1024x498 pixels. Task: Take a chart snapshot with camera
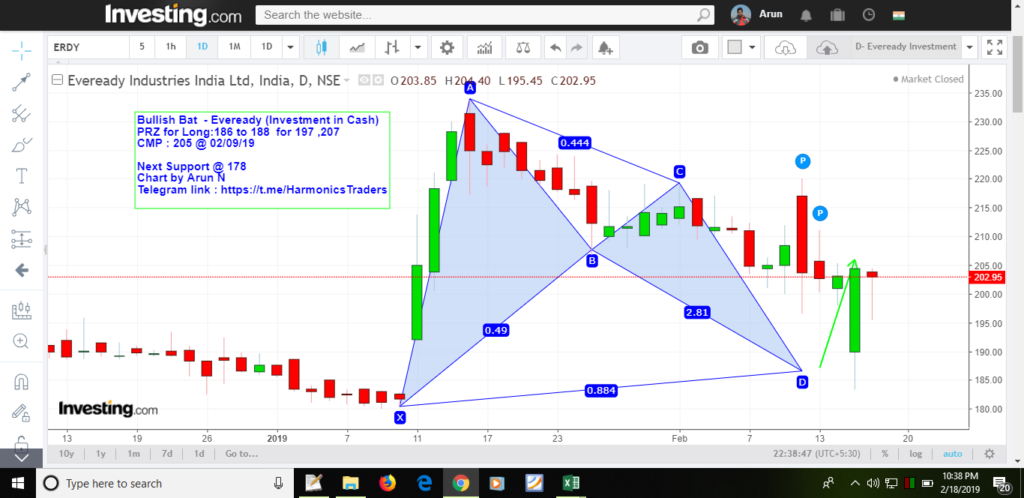[x=699, y=47]
